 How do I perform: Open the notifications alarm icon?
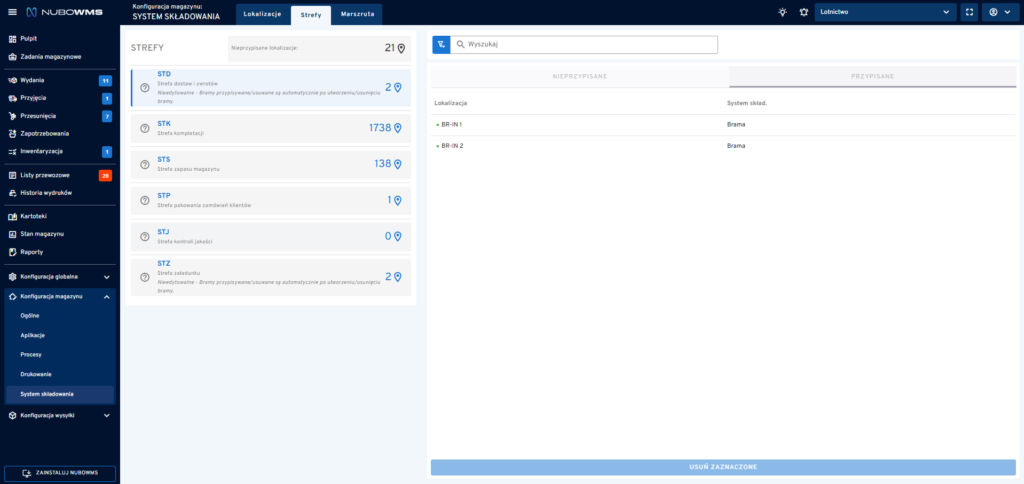804,12
